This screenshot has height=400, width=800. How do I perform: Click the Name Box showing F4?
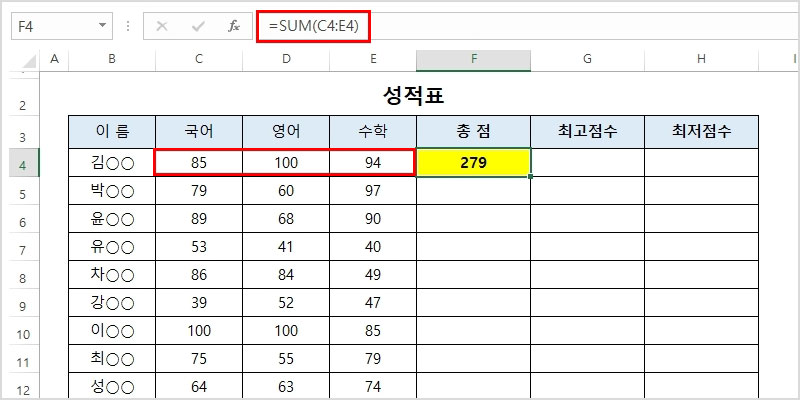(61, 26)
